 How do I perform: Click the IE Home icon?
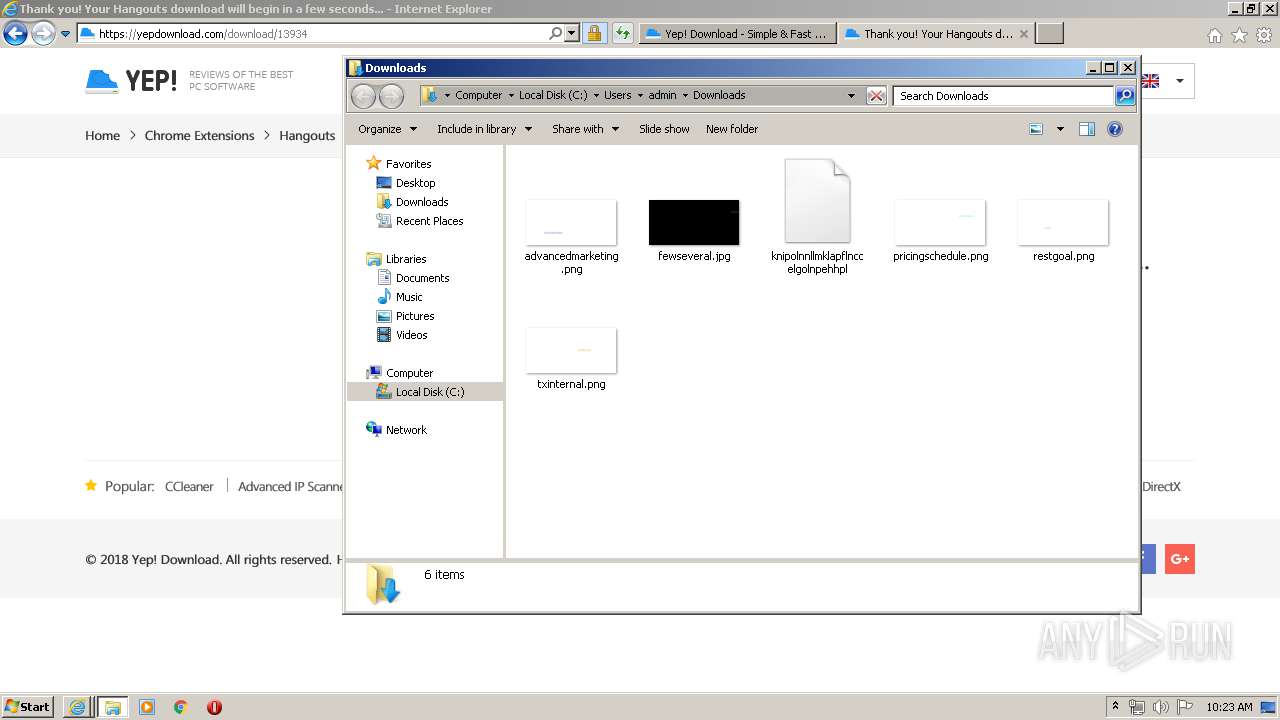click(1214, 35)
